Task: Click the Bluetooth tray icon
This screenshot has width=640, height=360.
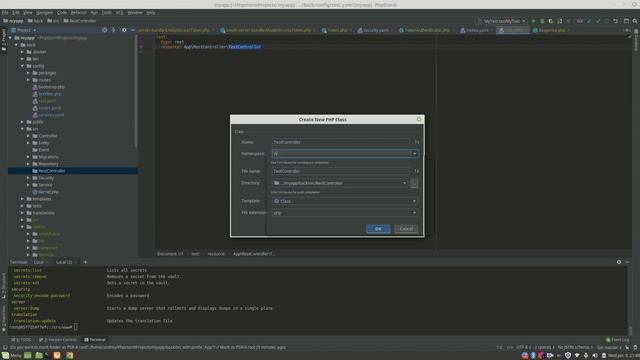Action: (x=533, y=356)
